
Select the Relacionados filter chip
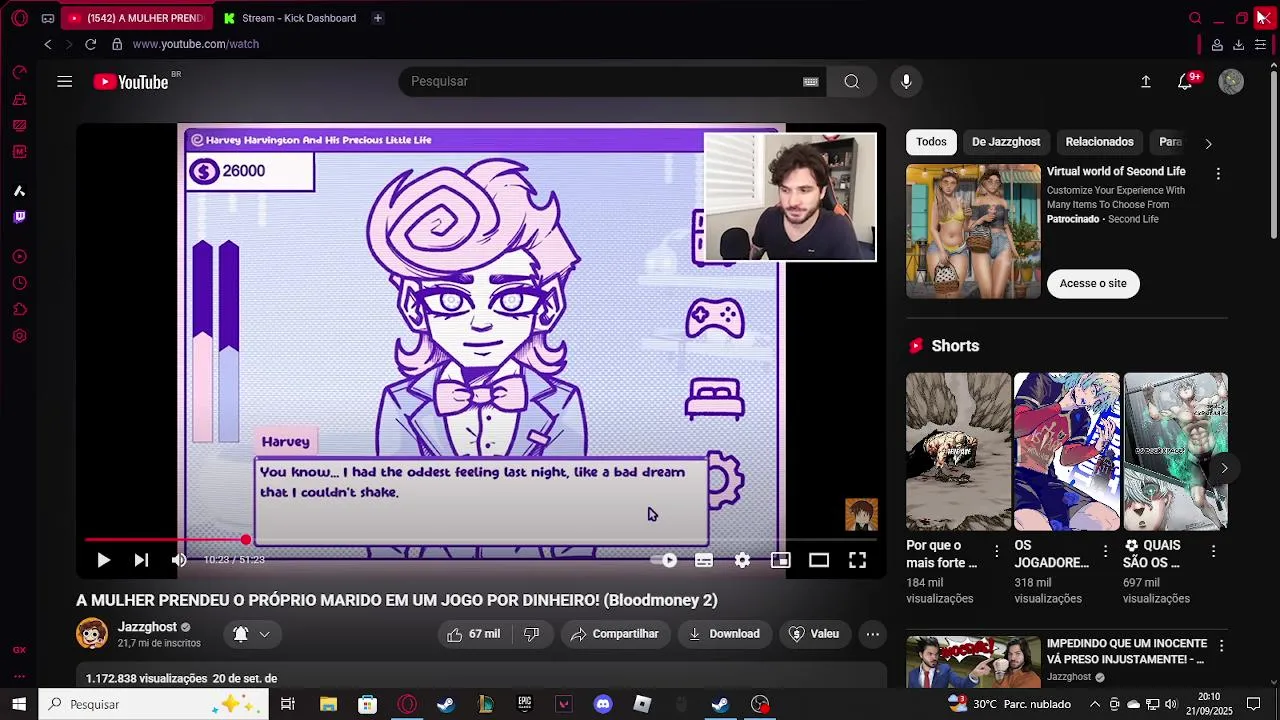point(1100,142)
